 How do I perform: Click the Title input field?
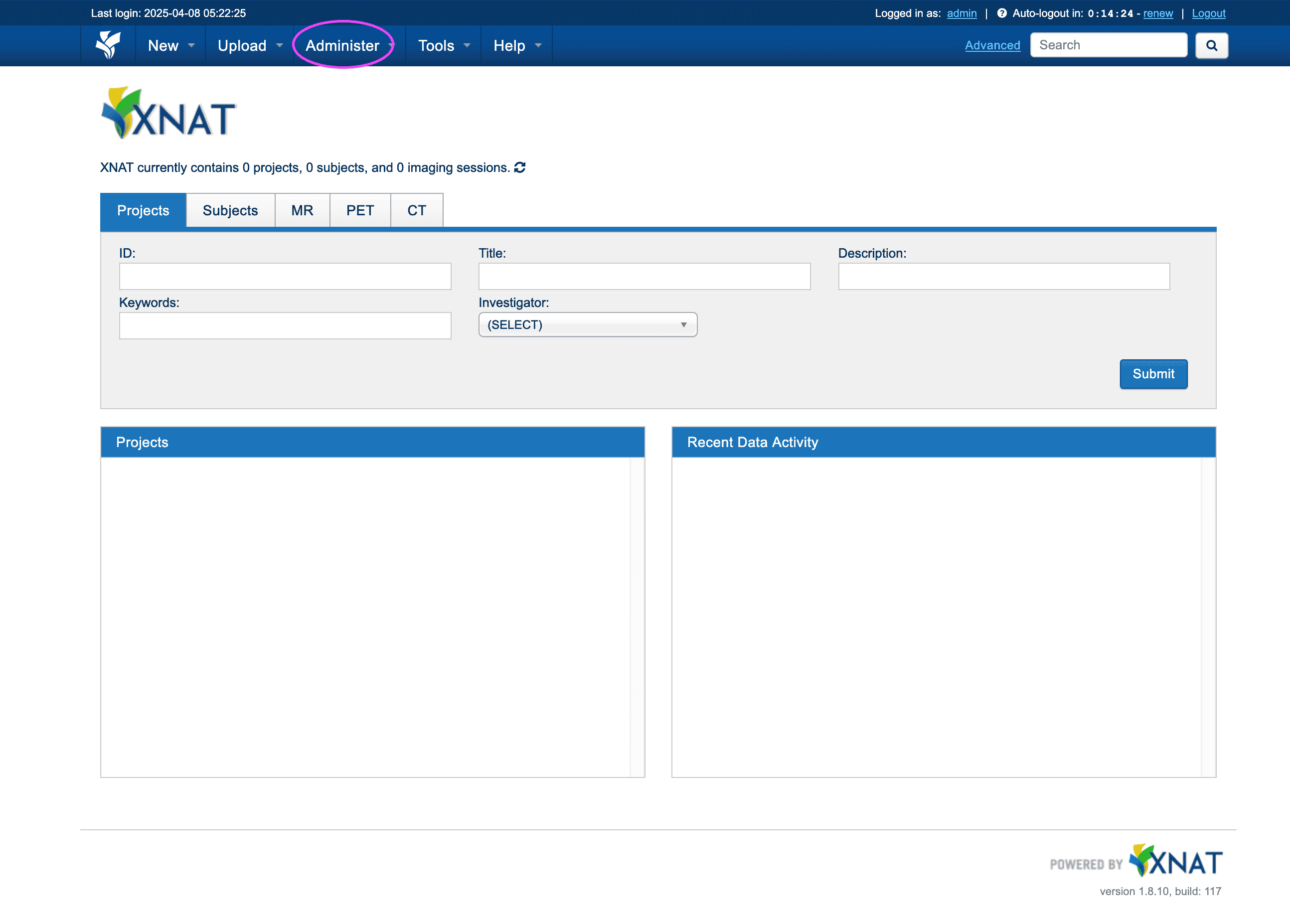pyautogui.click(x=645, y=276)
